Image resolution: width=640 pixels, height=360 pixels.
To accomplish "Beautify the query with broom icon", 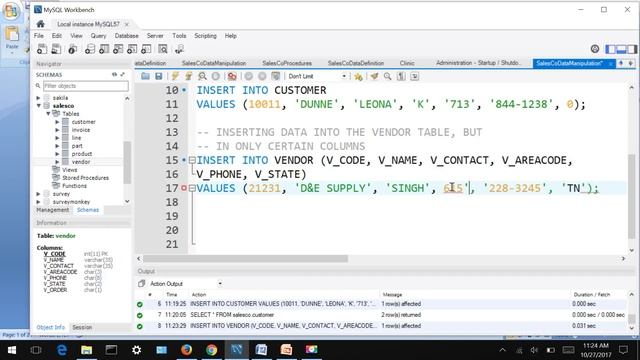I will pos(374,76).
